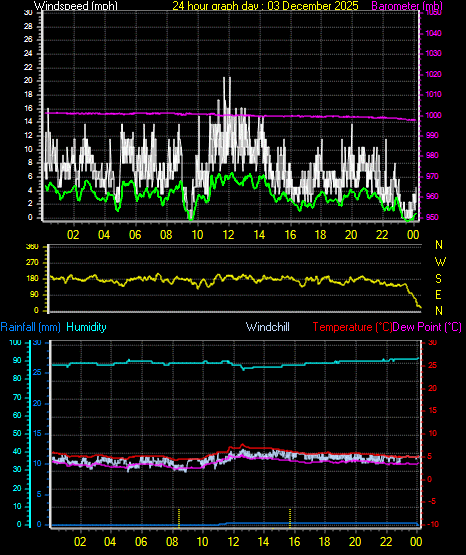This screenshot has height=555, width=466.
Task: Click barometer axis value "970"
Action: click(432, 176)
